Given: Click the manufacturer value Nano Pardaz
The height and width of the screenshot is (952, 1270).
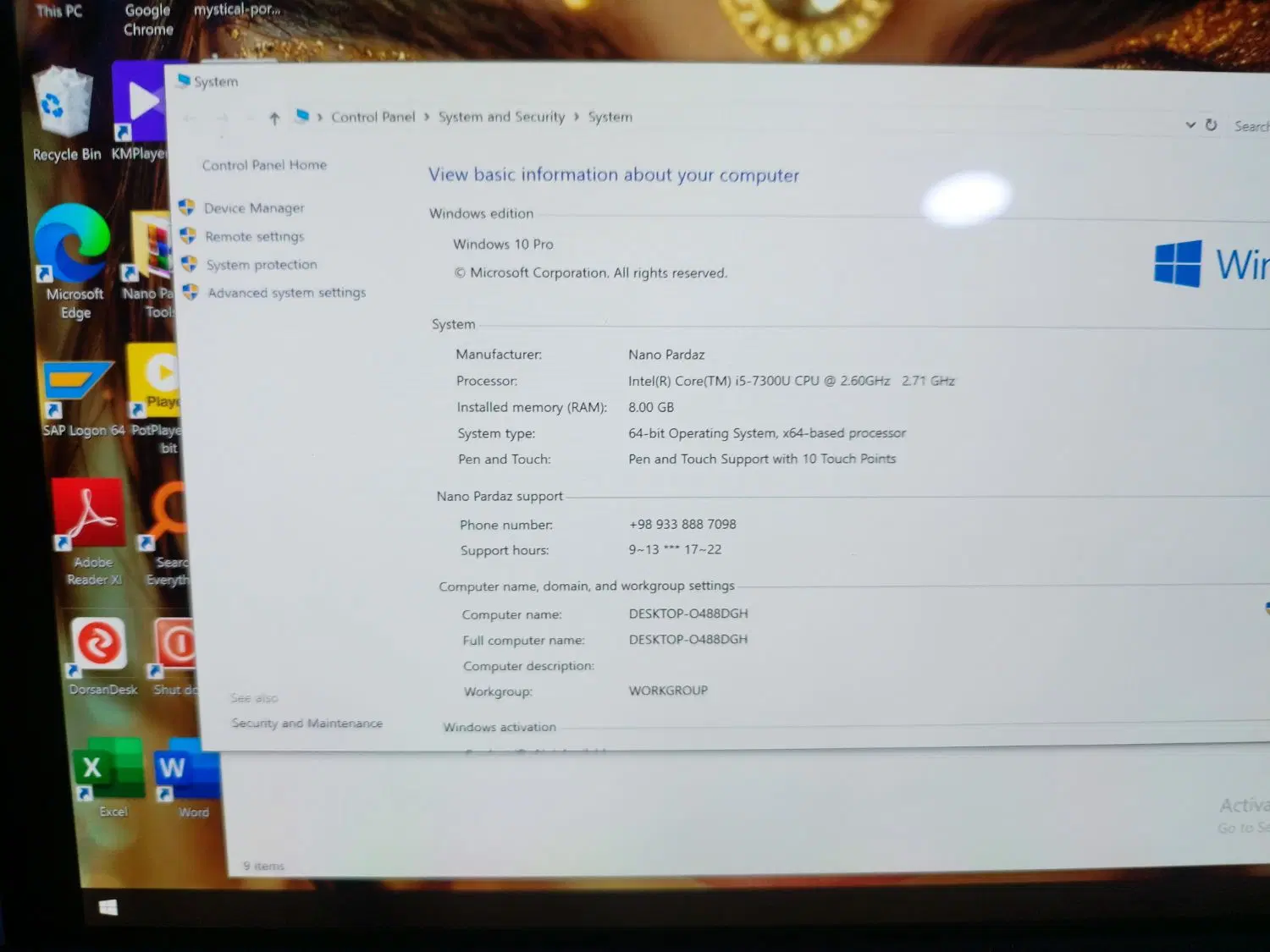Looking at the screenshot, I should (666, 355).
